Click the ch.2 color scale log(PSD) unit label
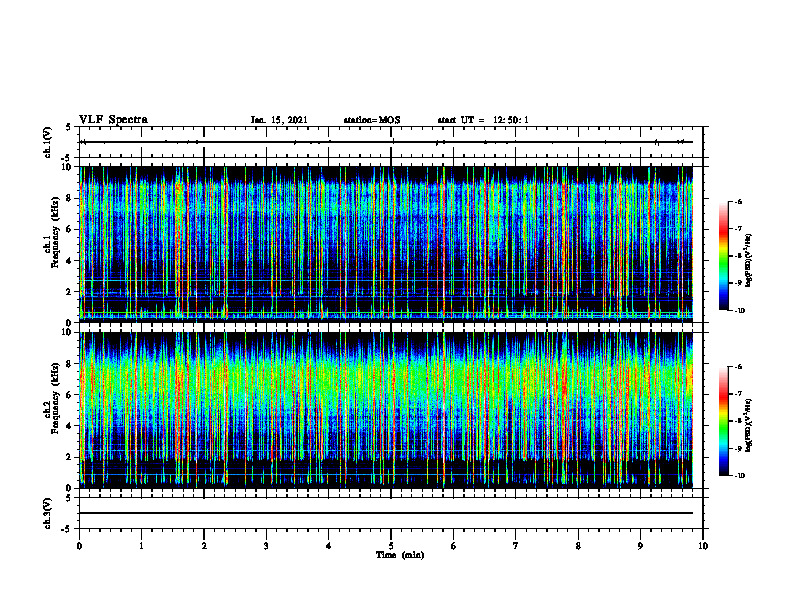 pos(749,425)
